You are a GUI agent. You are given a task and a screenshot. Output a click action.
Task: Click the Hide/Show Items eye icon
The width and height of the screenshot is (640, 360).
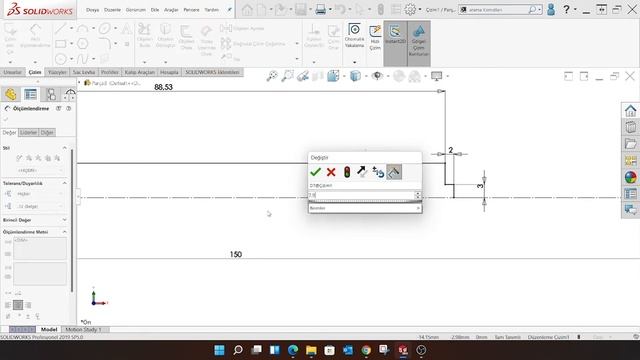377,76
